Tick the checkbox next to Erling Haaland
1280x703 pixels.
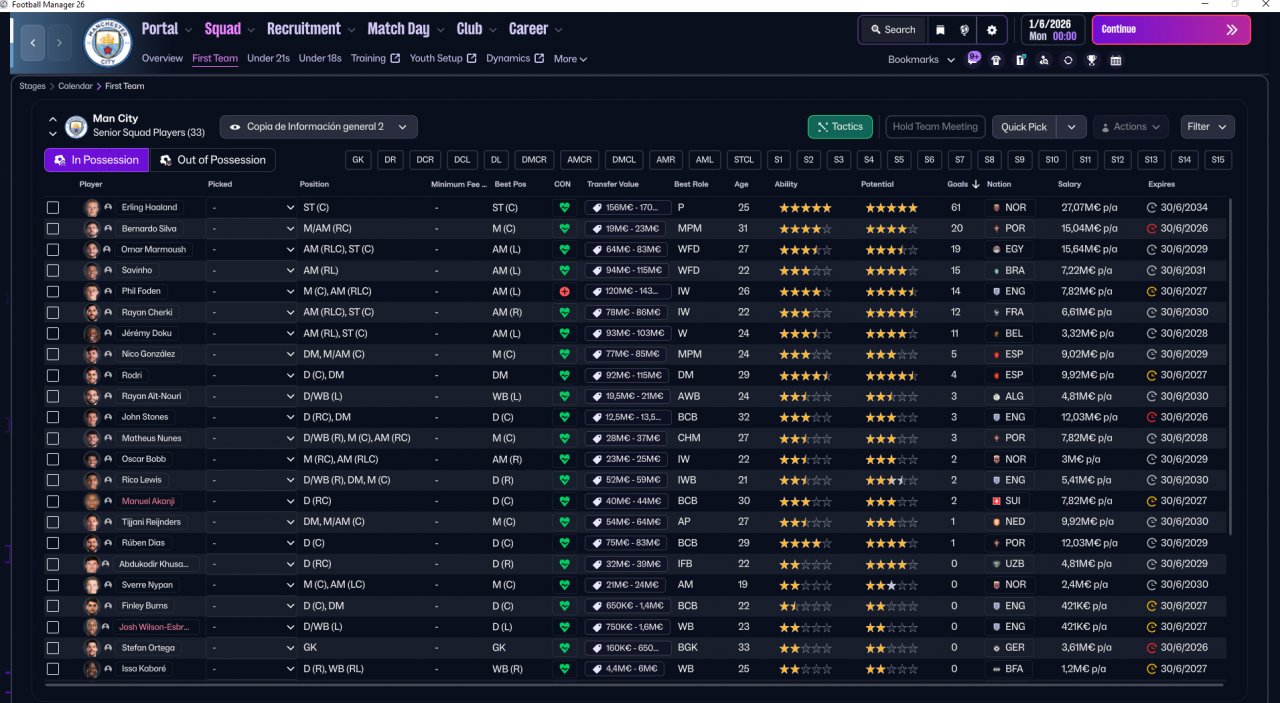click(53, 208)
